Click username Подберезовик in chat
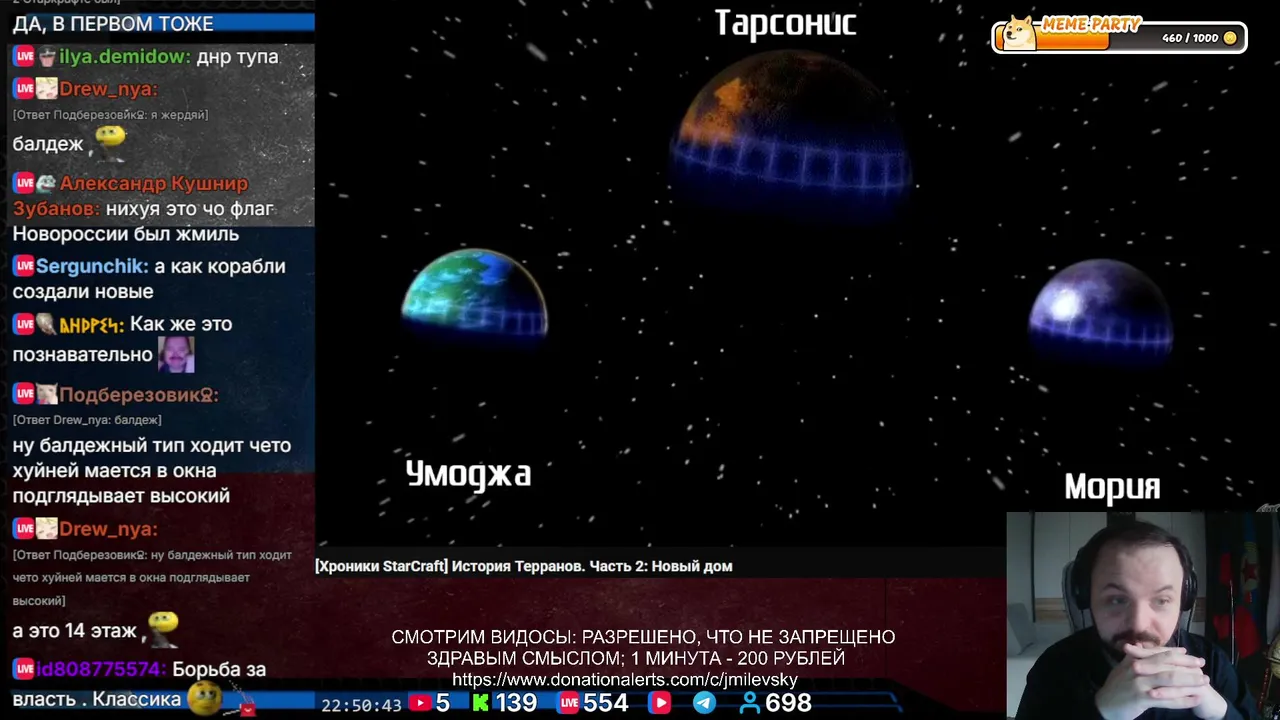The height and width of the screenshot is (720, 1280). (139, 395)
